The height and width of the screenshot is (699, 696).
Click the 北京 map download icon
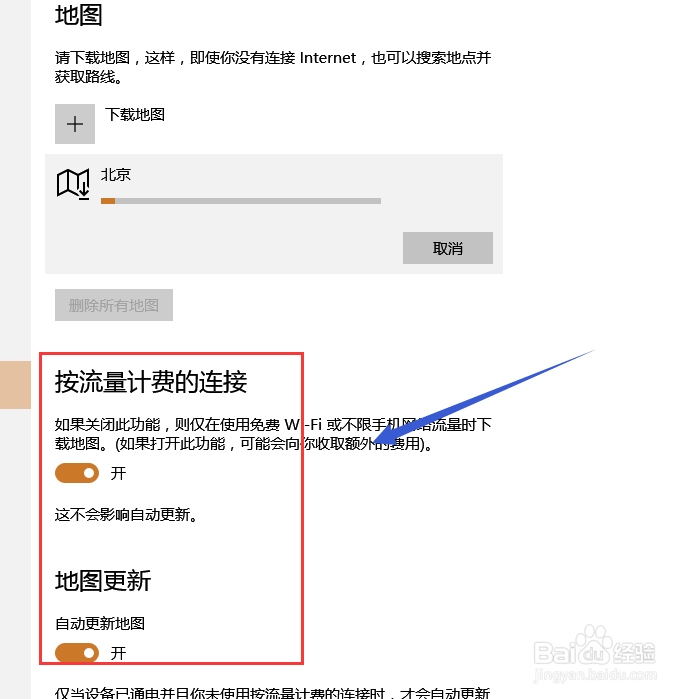(73, 184)
